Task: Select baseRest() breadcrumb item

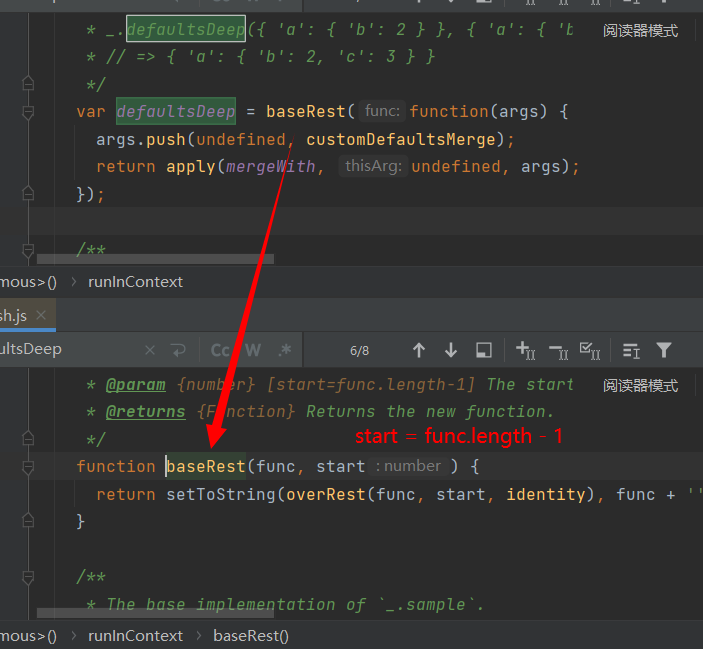Action: tap(250, 635)
